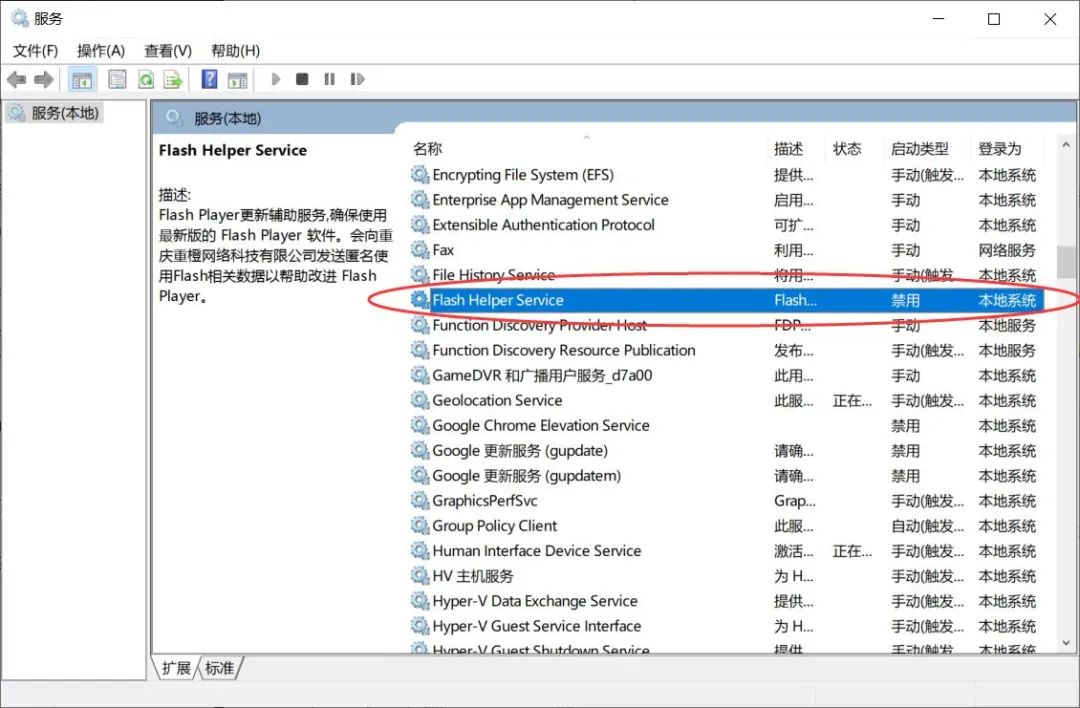The image size is (1080, 708).
Task: Open the 查看(V) menu
Action: coord(167,51)
